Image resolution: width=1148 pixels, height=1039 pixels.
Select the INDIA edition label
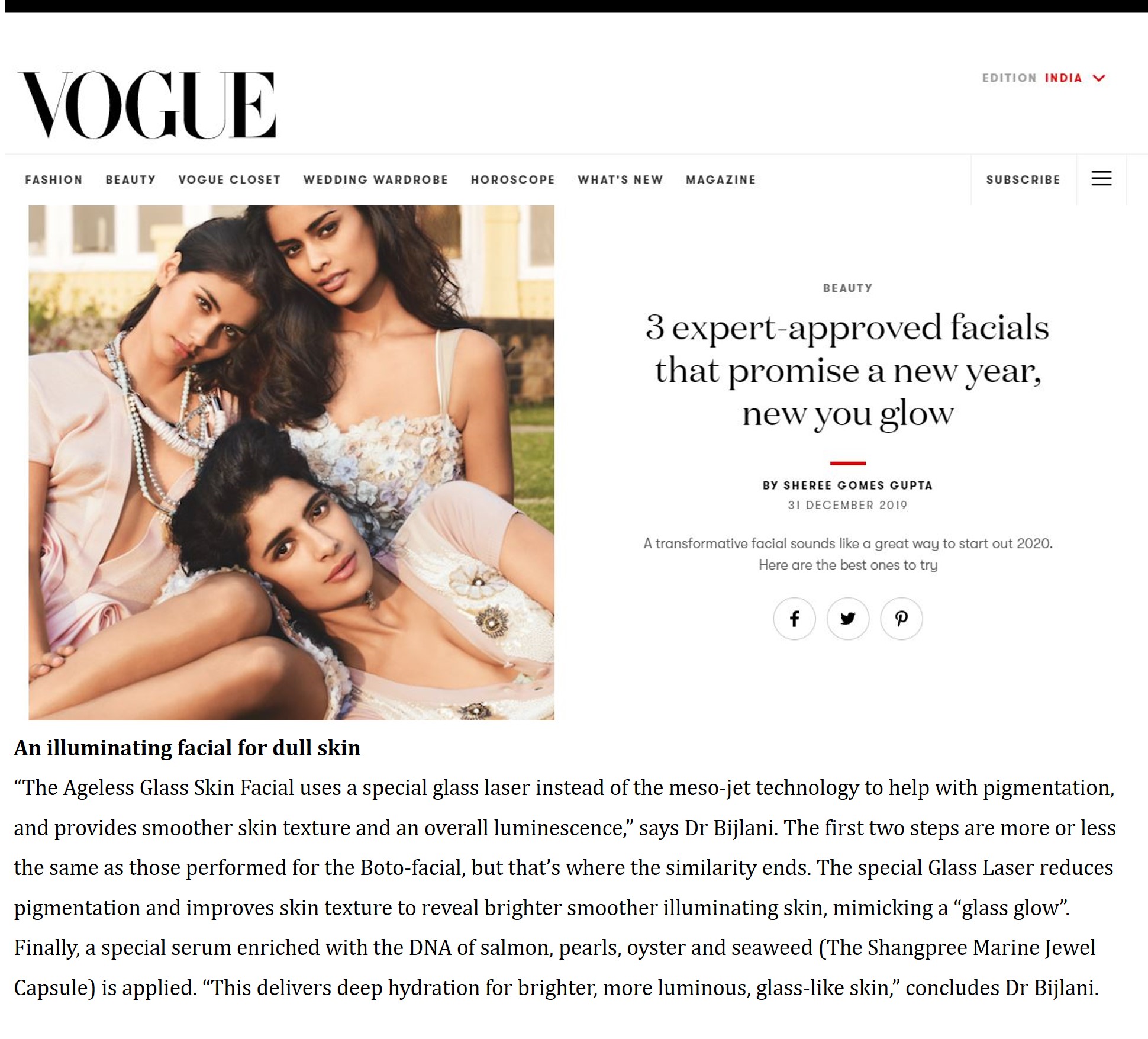click(x=1063, y=78)
